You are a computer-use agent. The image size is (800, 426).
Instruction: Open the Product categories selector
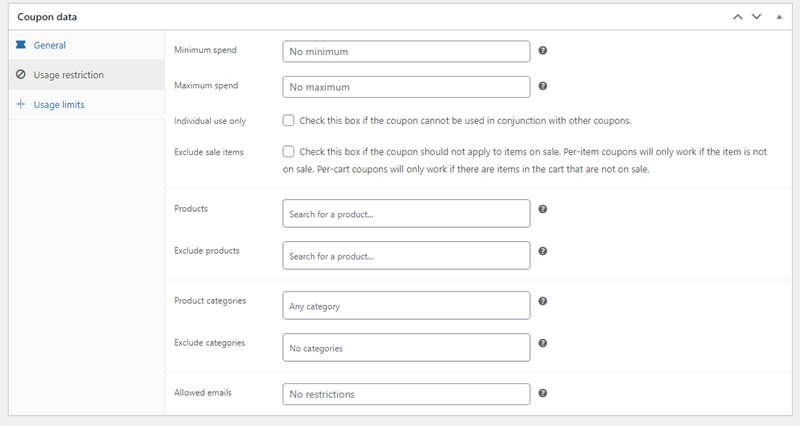406,306
